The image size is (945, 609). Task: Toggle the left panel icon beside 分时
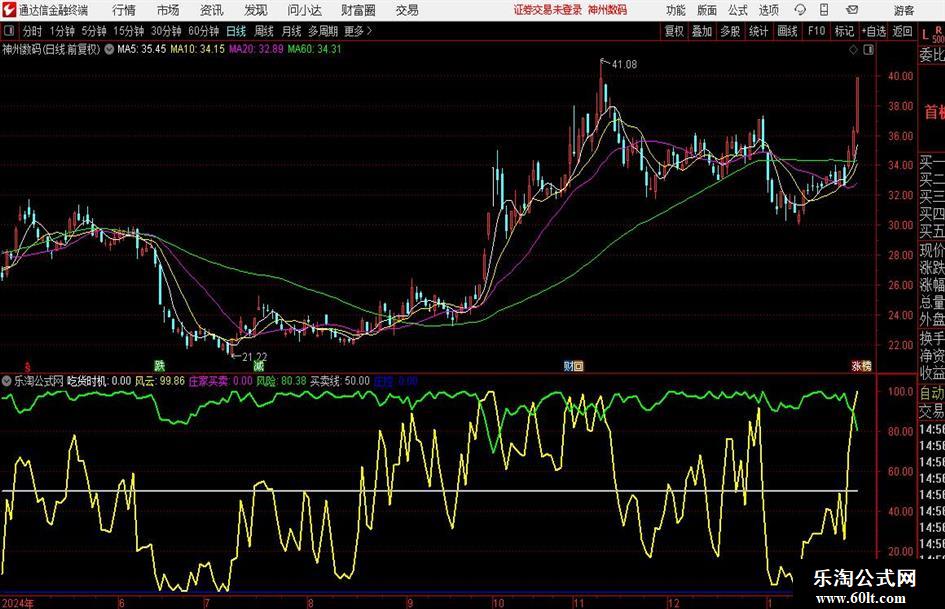8,31
